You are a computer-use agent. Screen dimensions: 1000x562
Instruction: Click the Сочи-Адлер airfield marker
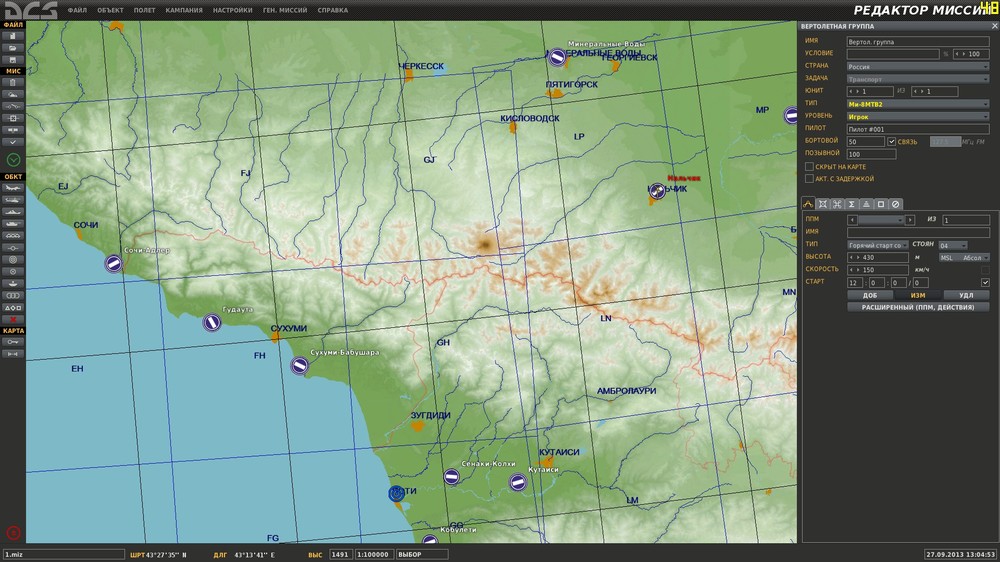click(114, 263)
